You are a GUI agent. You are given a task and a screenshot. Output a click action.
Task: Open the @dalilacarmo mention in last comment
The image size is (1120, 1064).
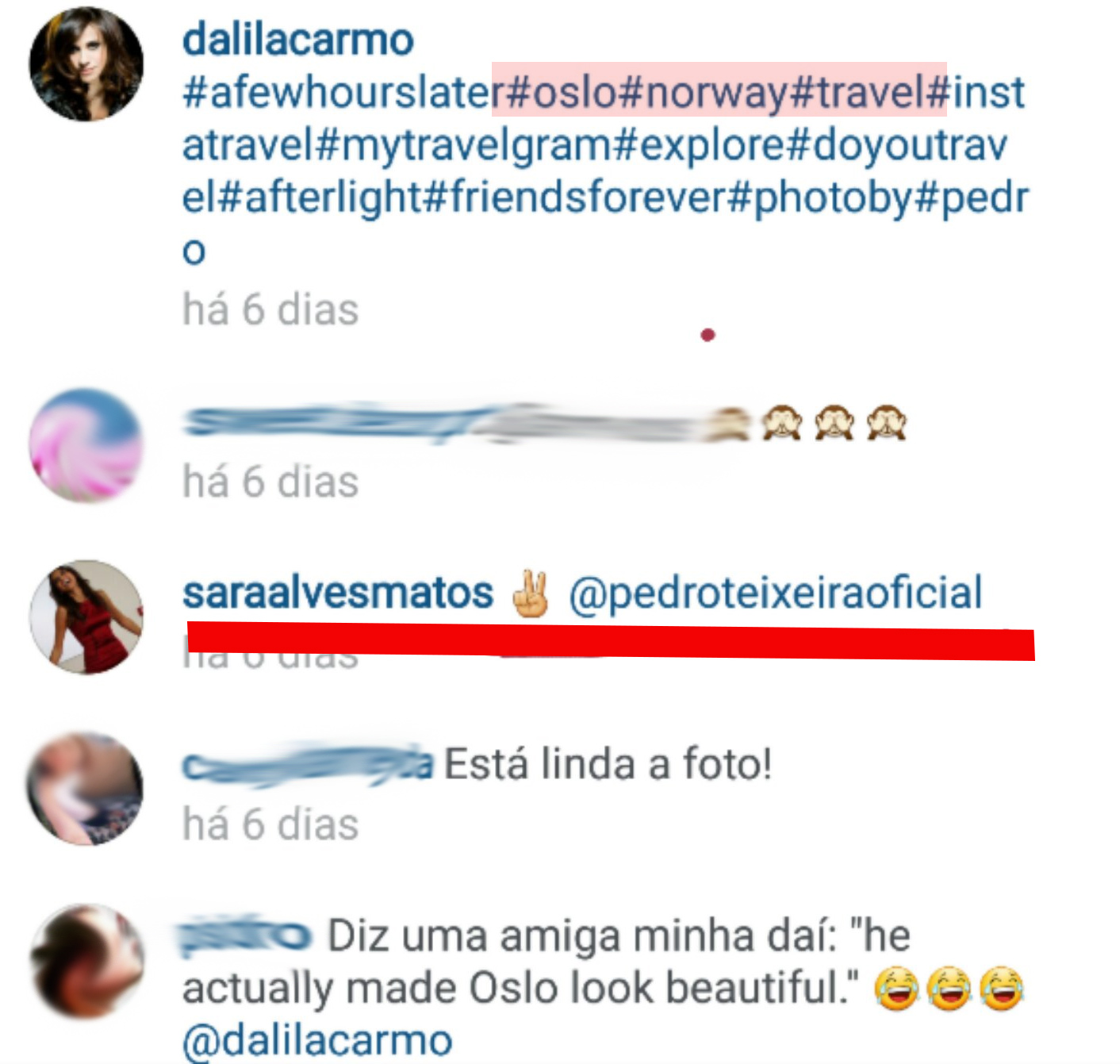pos(317,1040)
